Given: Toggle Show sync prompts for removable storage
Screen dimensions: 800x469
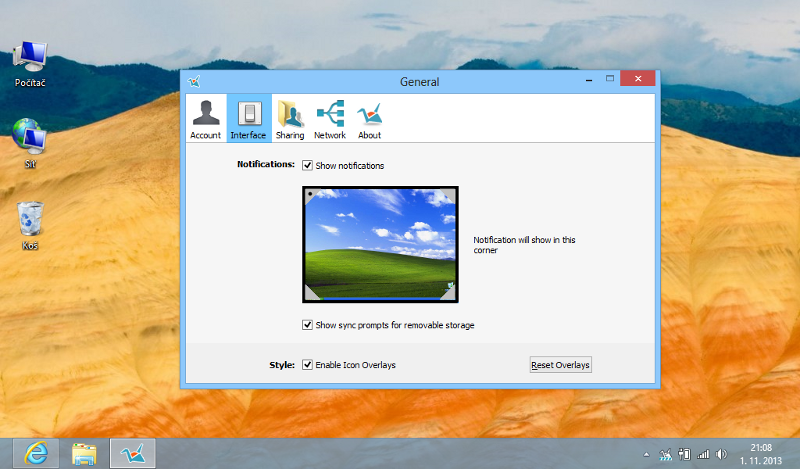Looking at the screenshot, I should (x=307, y=325).
